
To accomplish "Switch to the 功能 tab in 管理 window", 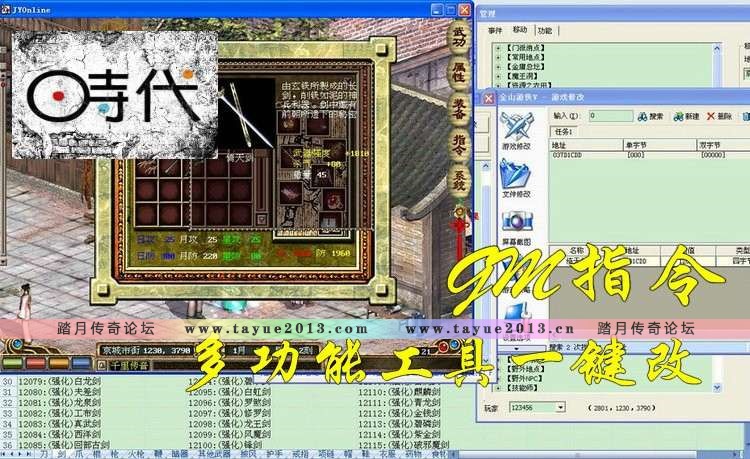I will 545,31.
